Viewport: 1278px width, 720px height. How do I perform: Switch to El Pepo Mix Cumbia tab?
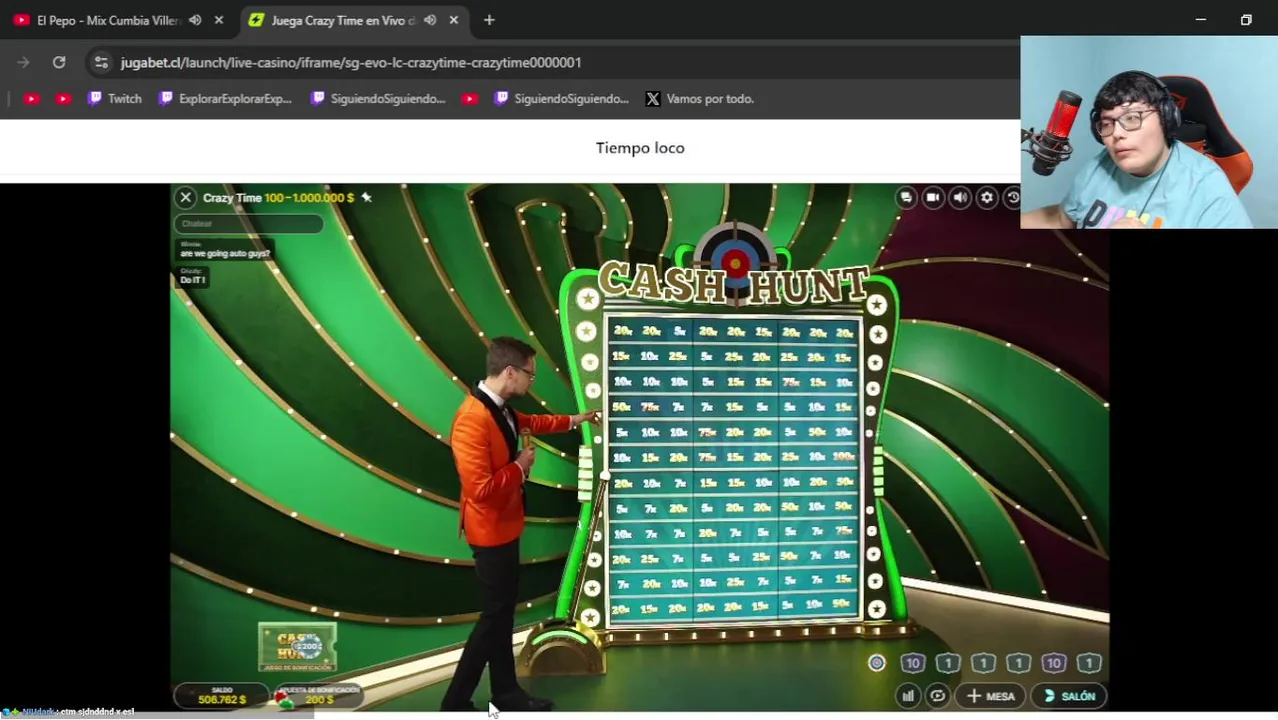(x=108, y=20)
